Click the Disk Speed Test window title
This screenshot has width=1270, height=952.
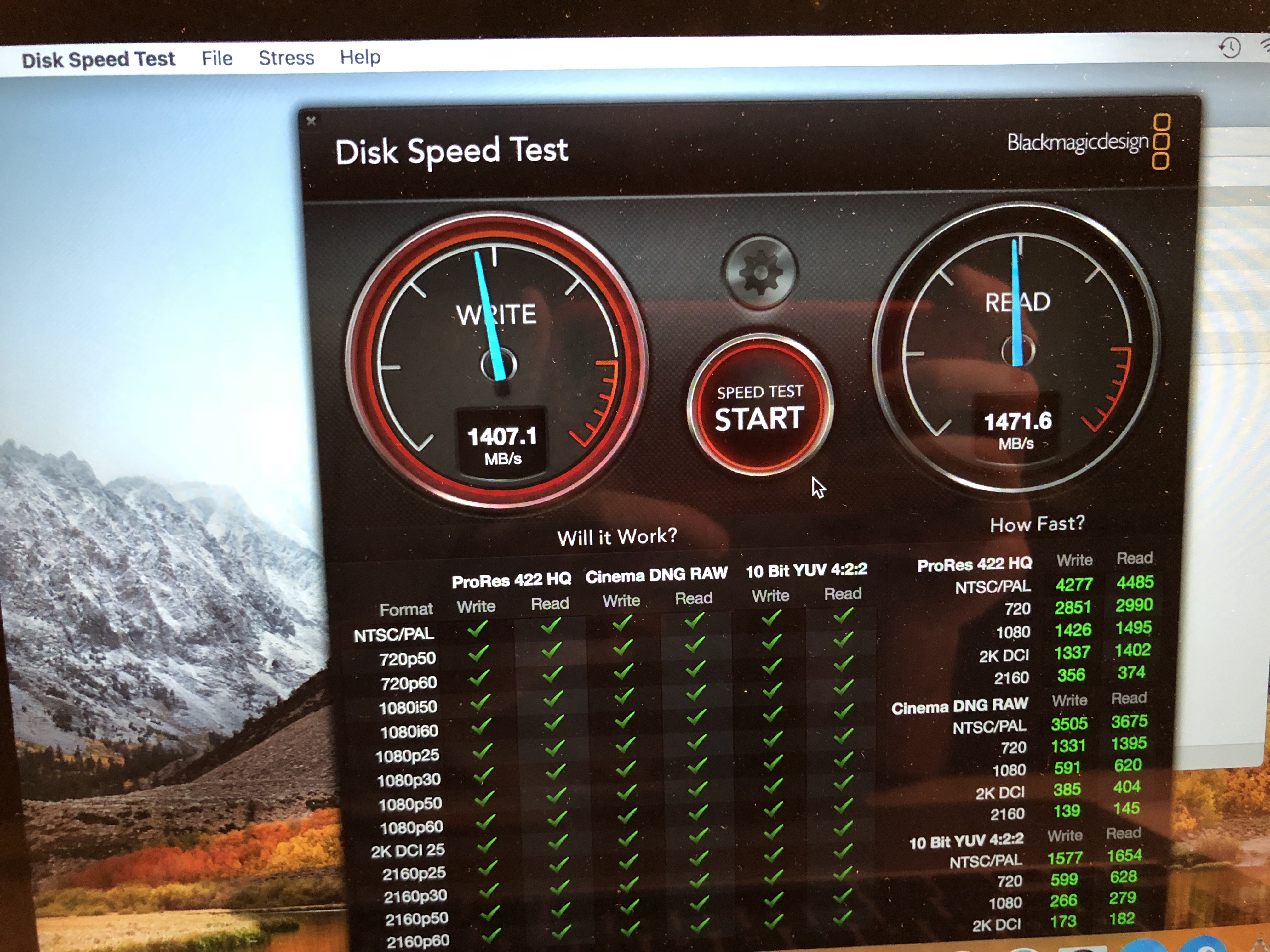coord(452,151)
